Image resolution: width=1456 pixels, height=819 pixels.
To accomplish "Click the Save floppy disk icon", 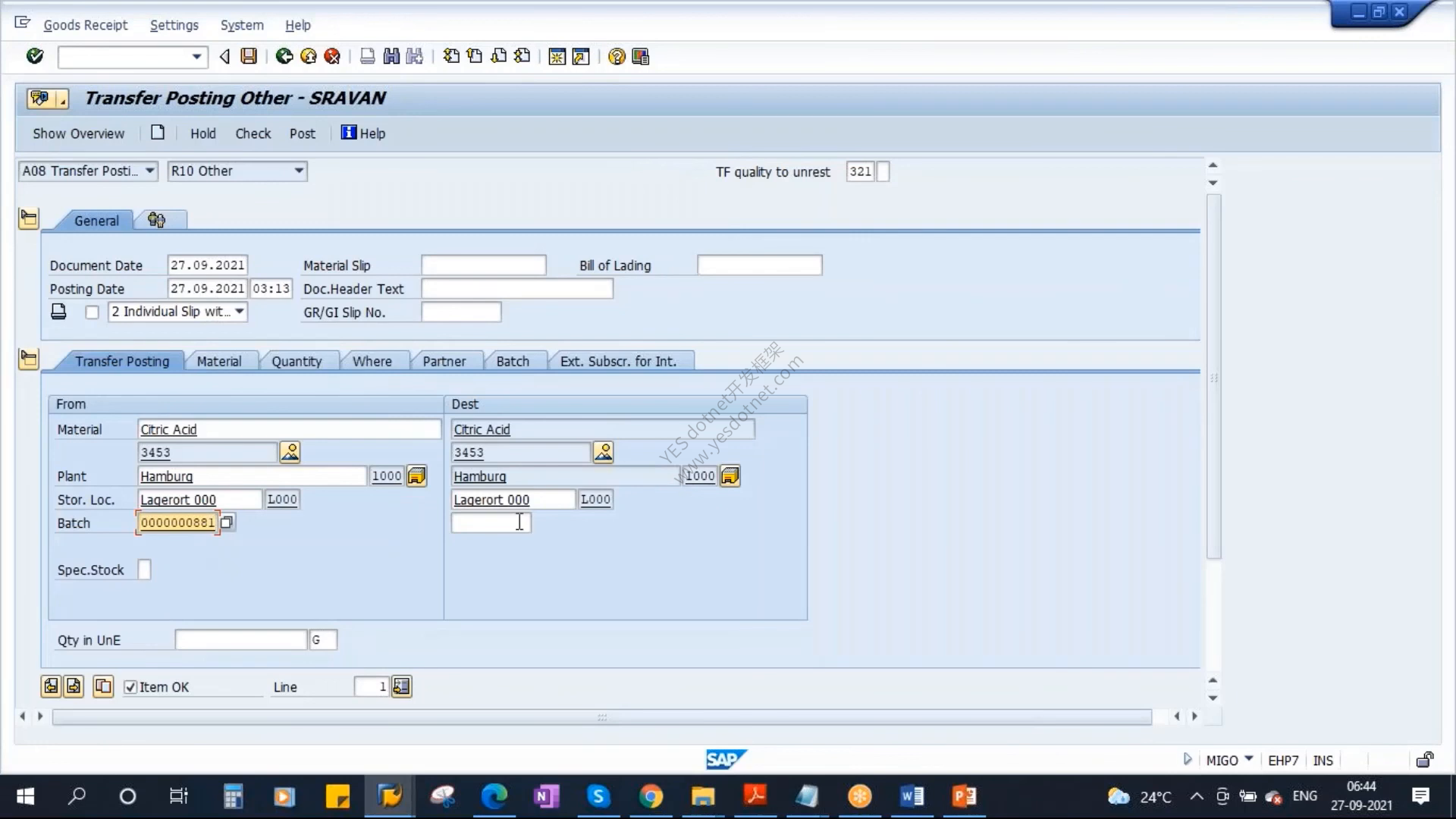I will (249, 56).
